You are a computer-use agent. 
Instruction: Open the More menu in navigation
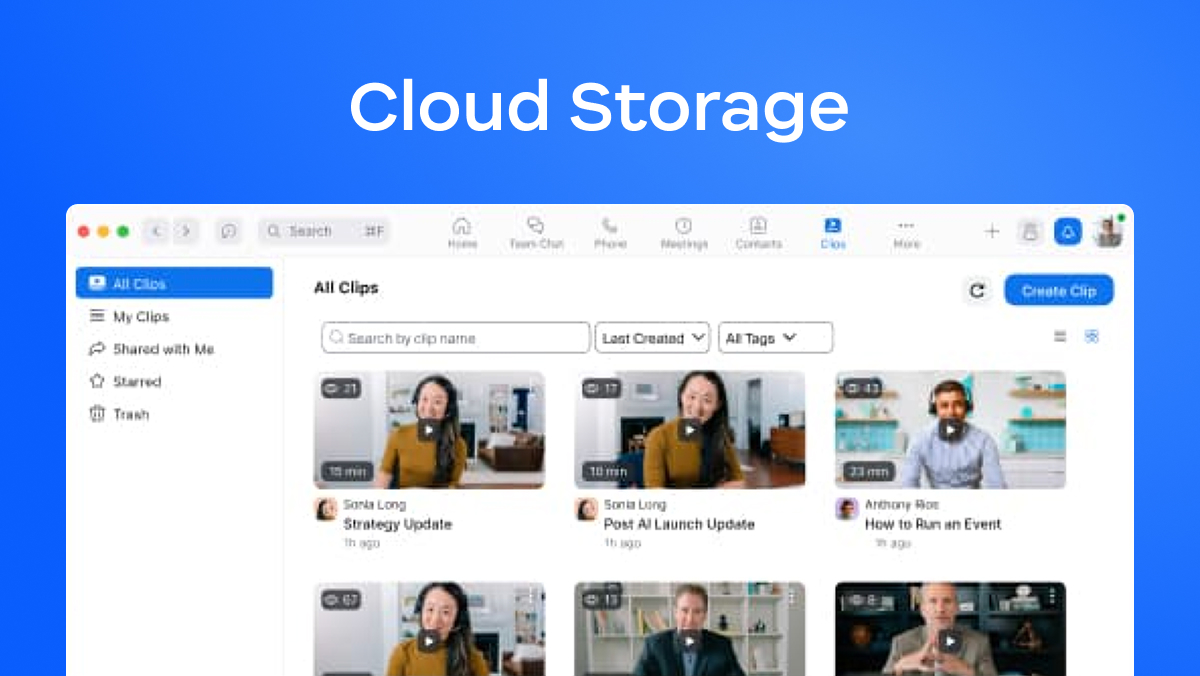pos(906,232)
